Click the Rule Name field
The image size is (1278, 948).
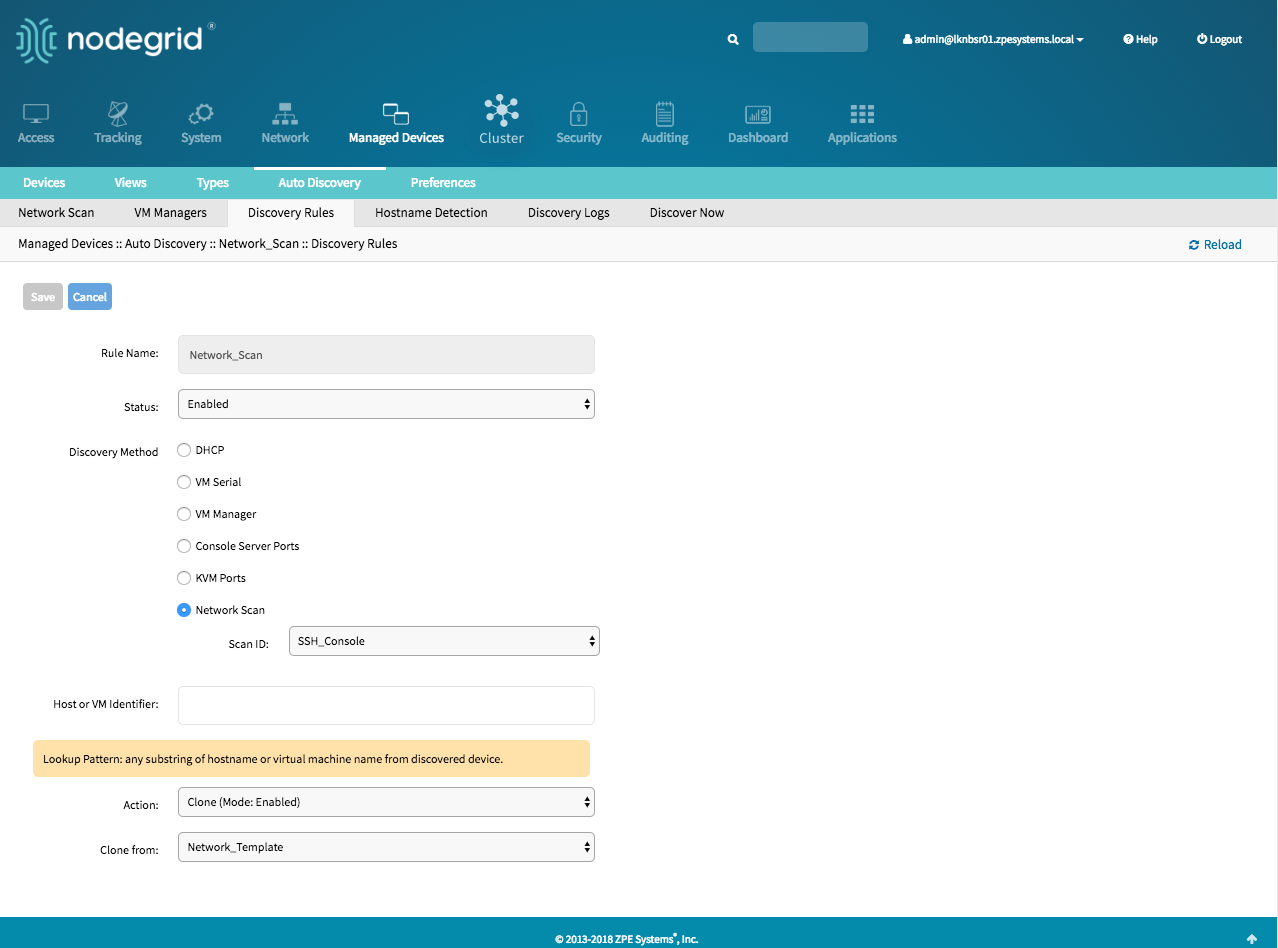386,355
